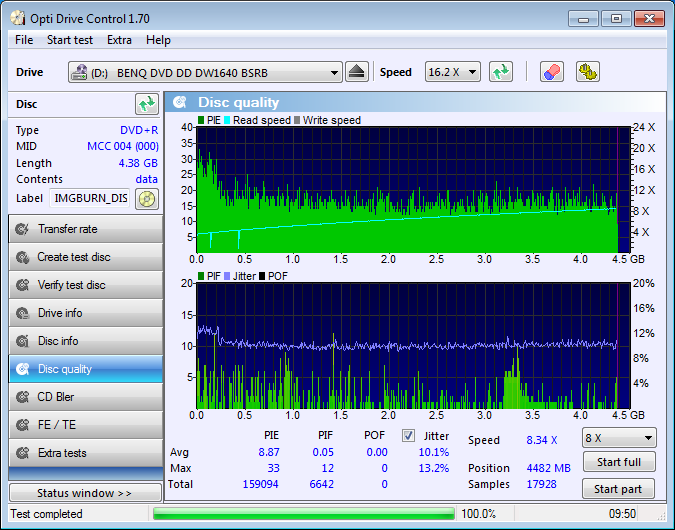This screenshot has height=530, width=675.
Task: Click the Transfer rate sidebar icon
Action: (x=22, y=229)
